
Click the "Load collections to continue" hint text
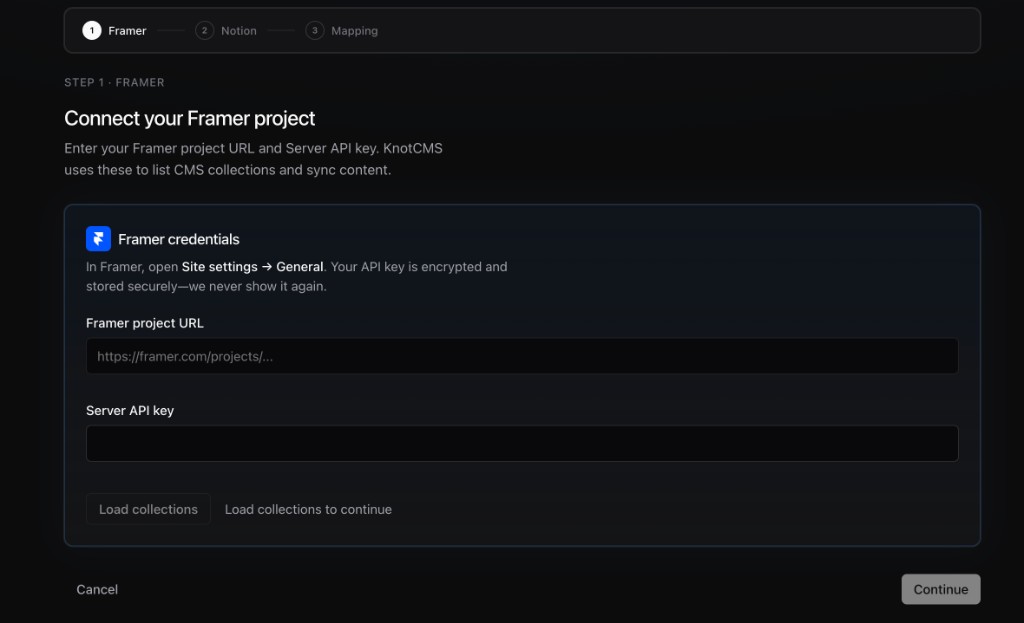tap(308, 509)
